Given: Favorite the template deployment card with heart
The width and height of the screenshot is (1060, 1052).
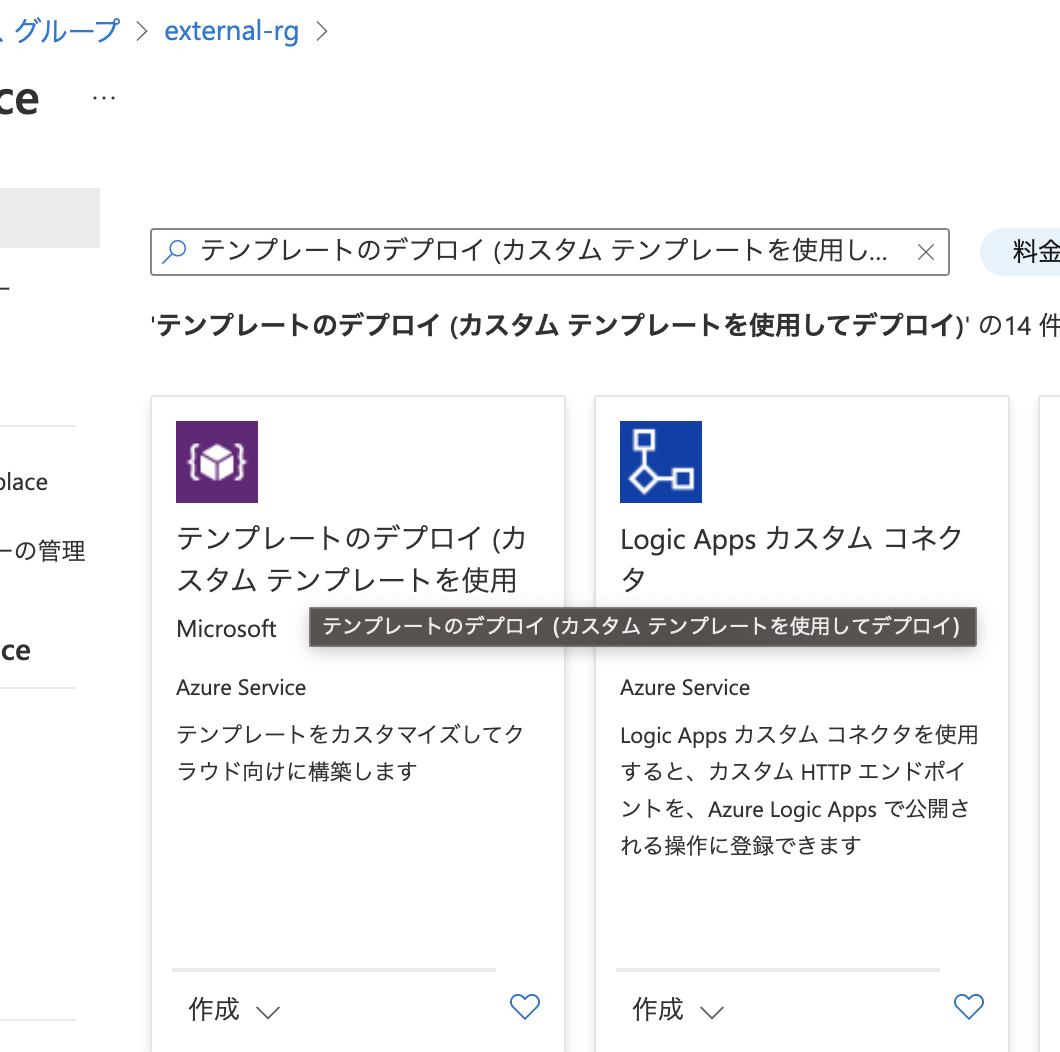Looking at the screenshot, I should (525, 1007).
